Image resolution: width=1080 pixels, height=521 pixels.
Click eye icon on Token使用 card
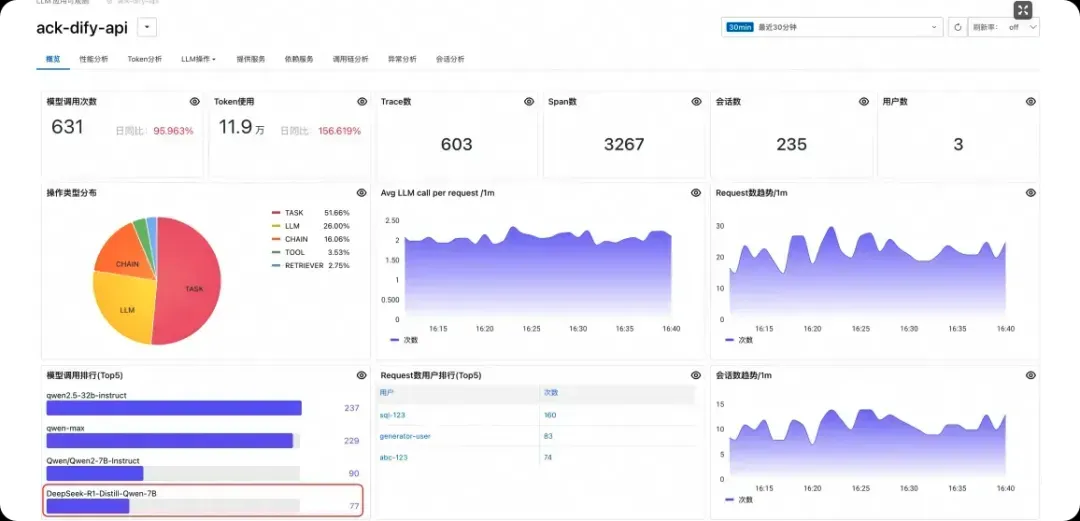(362, 101)
